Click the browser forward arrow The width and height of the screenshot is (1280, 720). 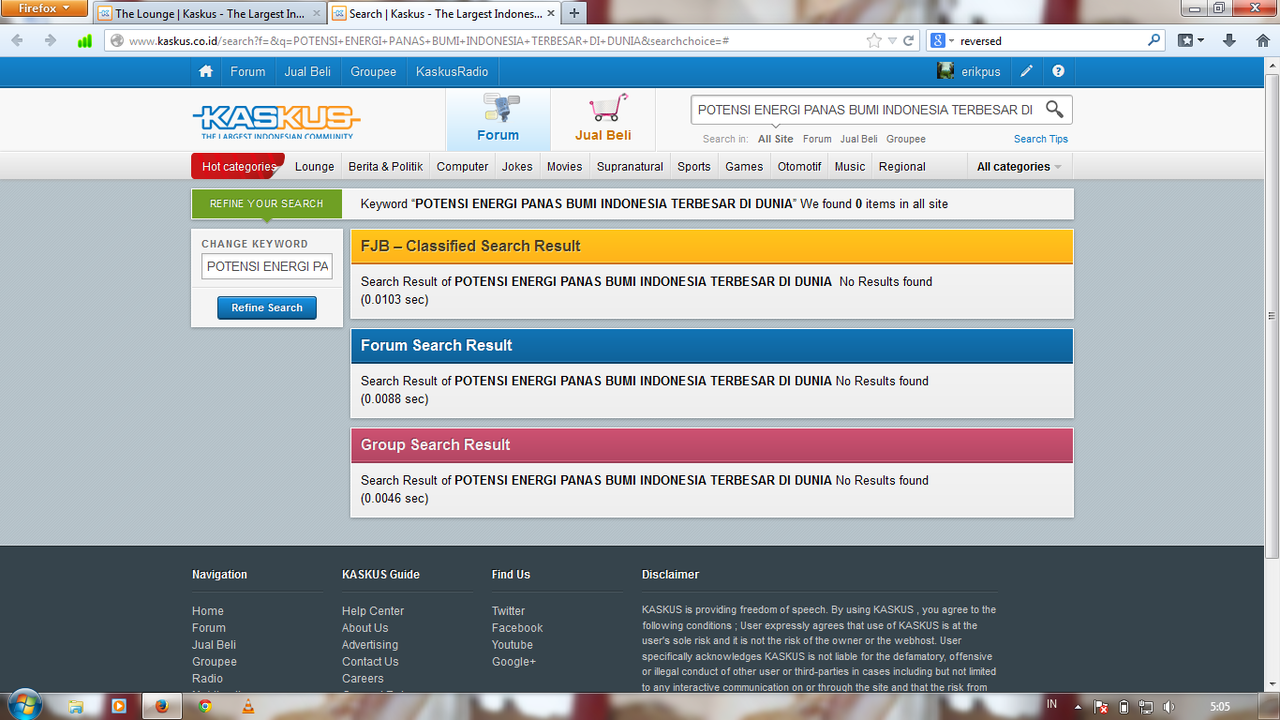tap(50, 41)
